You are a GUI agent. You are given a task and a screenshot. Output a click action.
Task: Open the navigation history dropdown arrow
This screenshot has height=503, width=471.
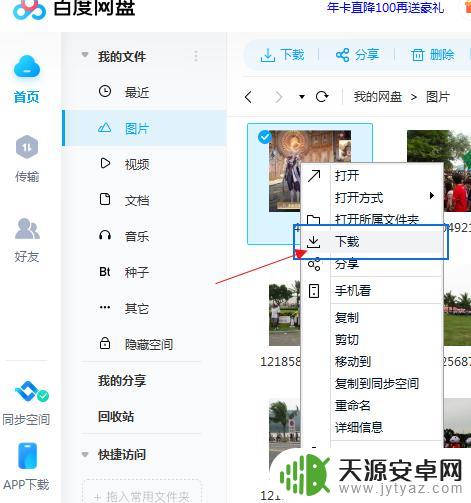pyautogui.click(x=302, y=97)
